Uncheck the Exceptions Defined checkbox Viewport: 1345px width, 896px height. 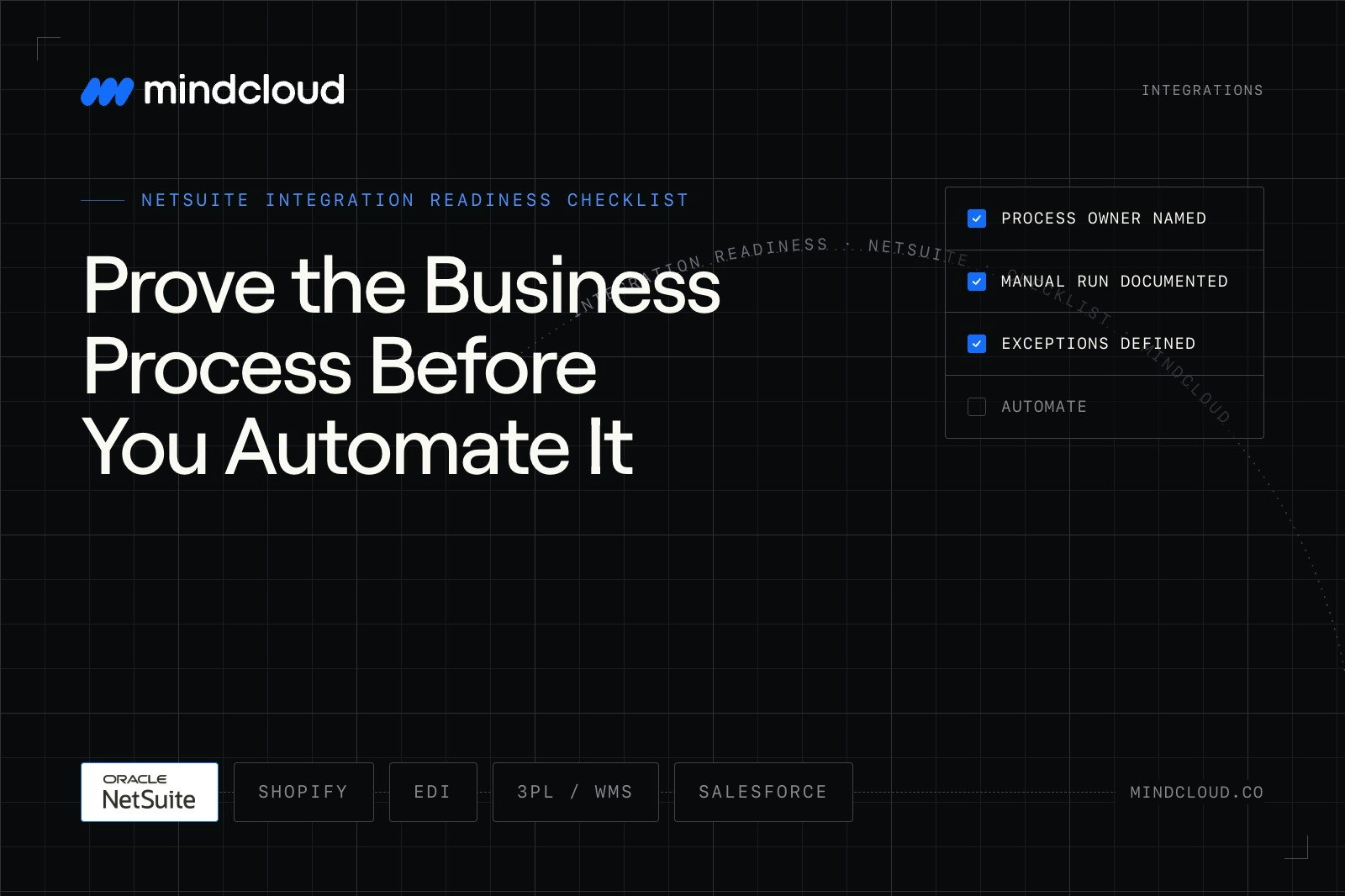coord(977,344)
